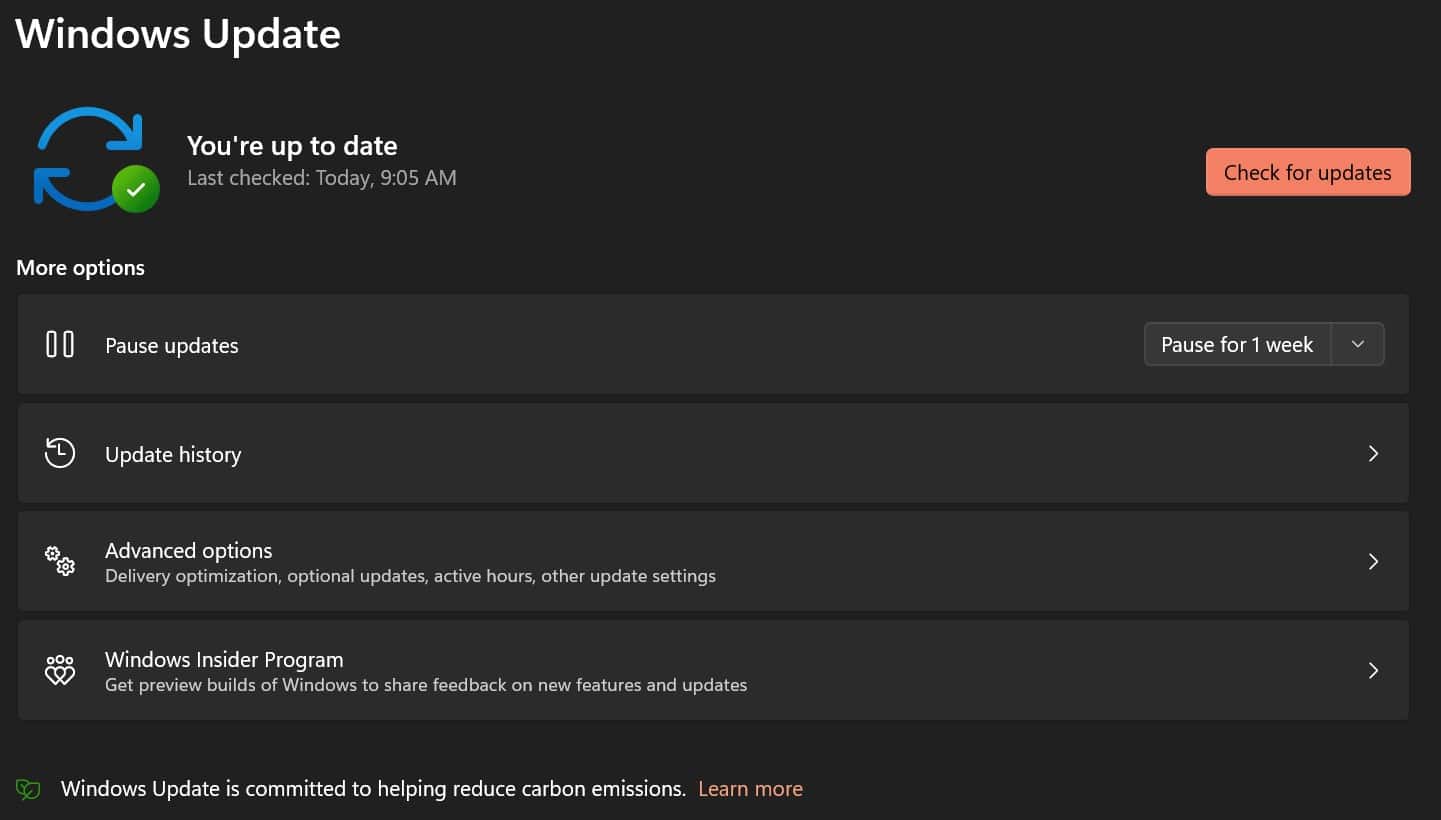Click the Windows Update page title
Screen dimensions: 1441x820
point(178,35)
